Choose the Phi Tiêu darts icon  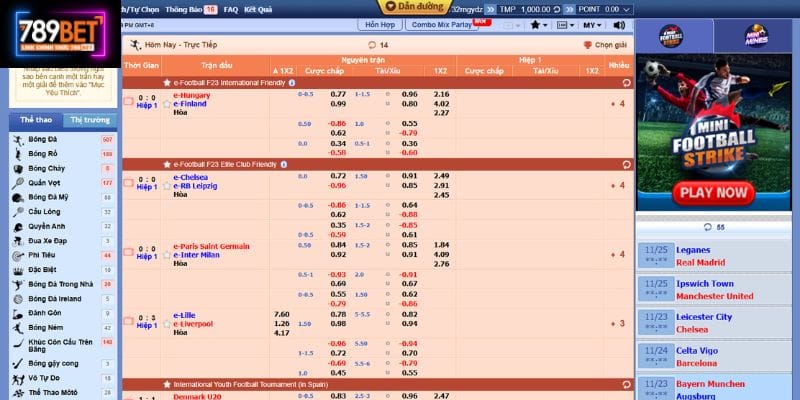(18, 255)
